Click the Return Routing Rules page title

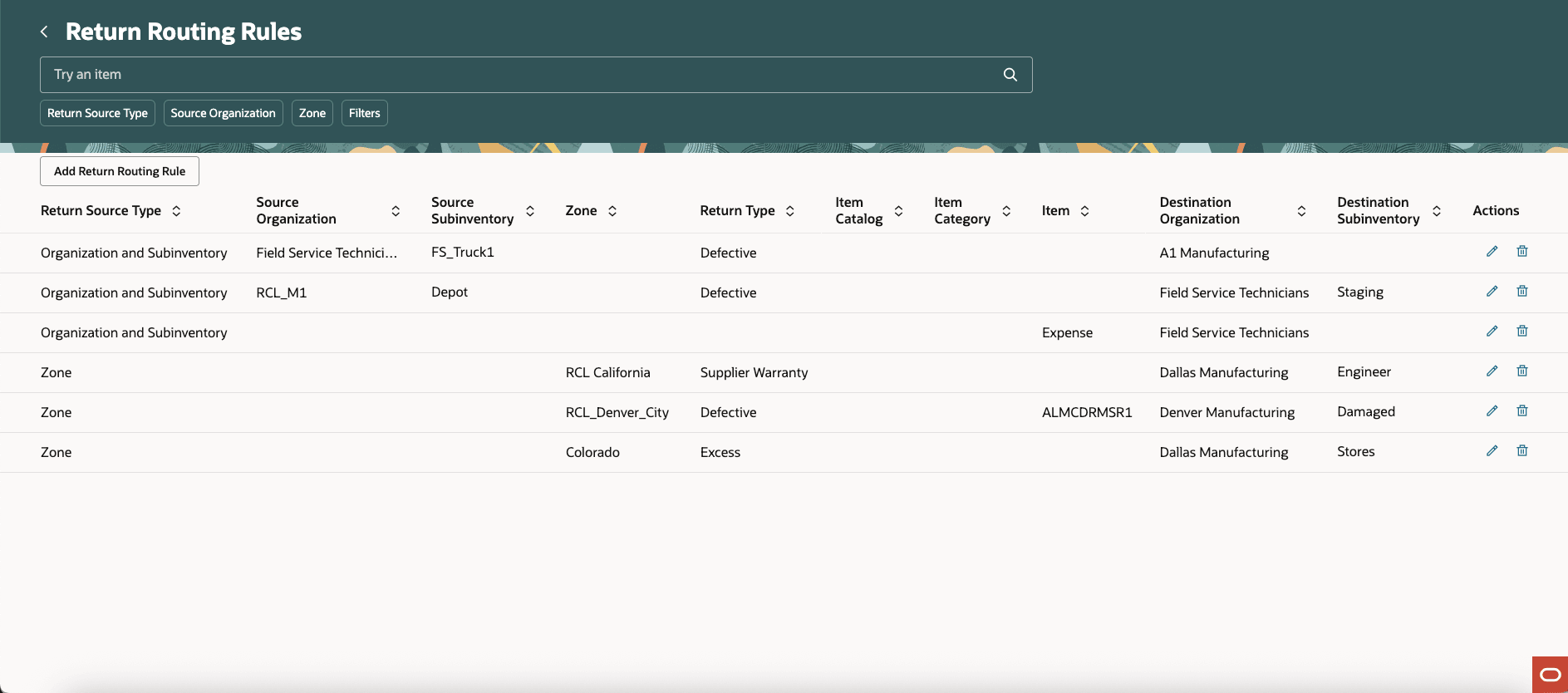pyautogui.click(x=184, y=32)
